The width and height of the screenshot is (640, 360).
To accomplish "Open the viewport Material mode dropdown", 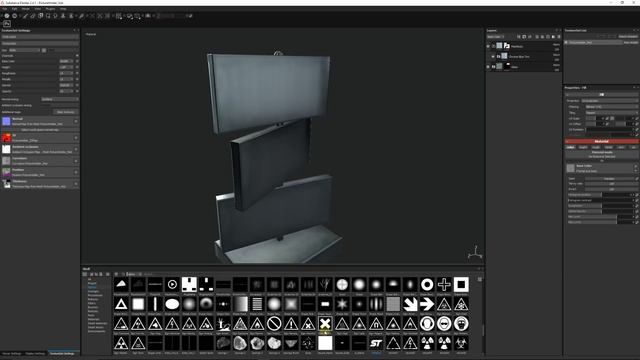I will pyautogui.click(x=91, y=34).
